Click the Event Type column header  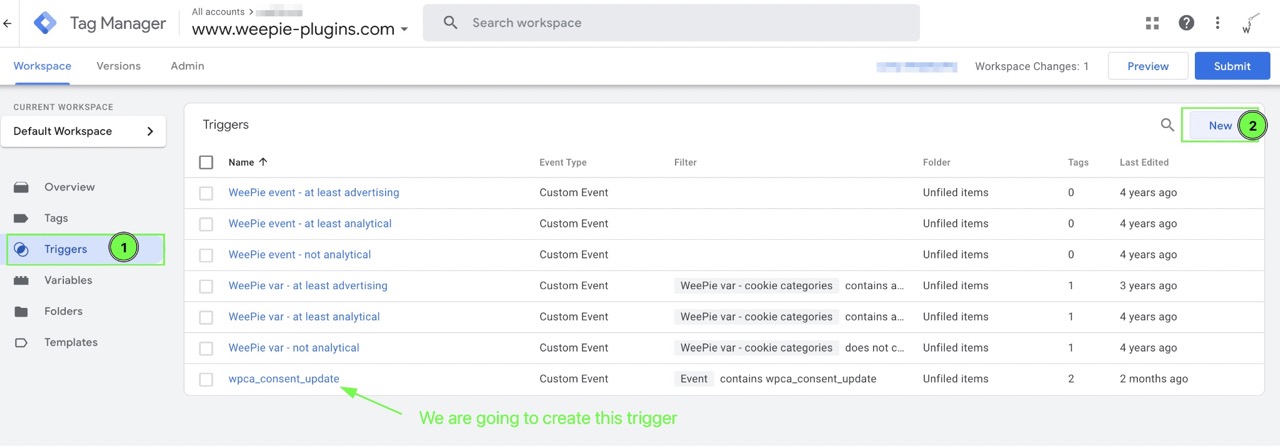[563, 162]
